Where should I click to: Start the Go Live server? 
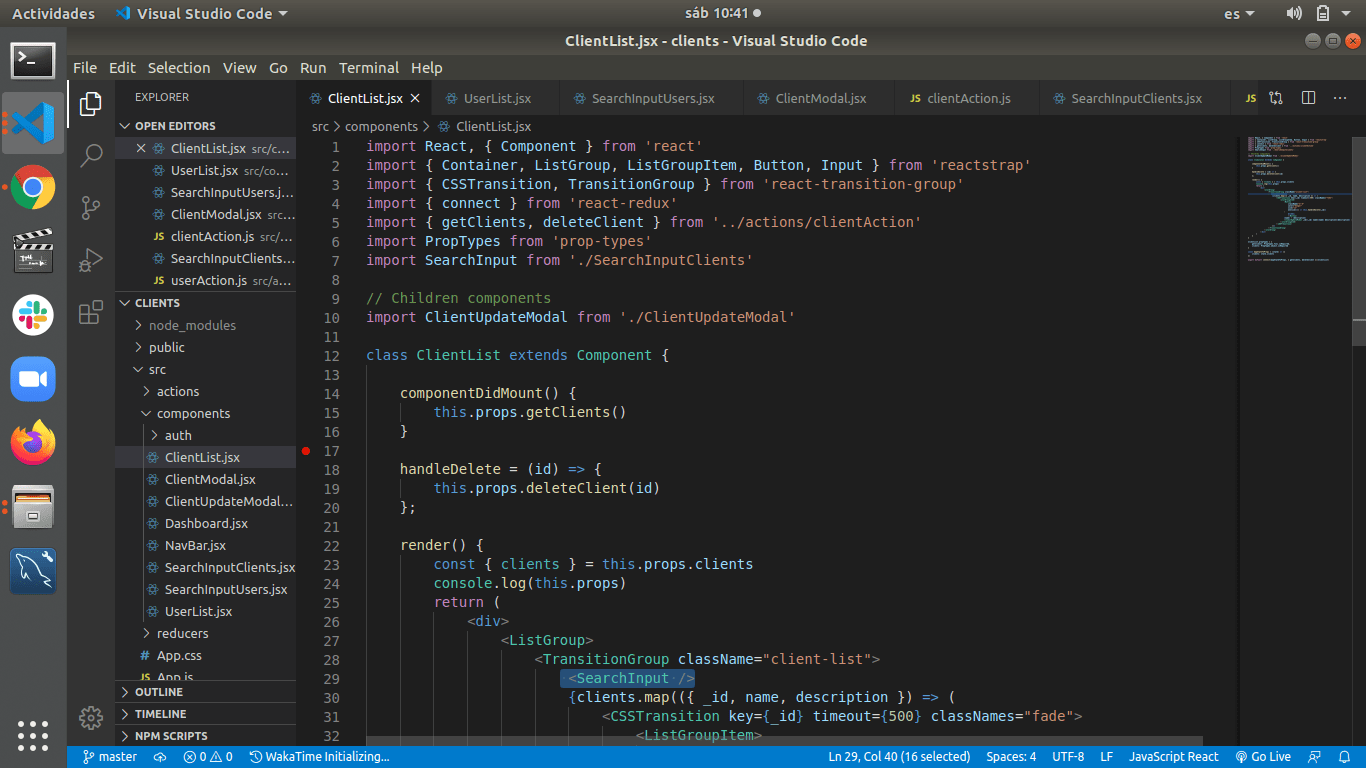(x=1263, y=757)
